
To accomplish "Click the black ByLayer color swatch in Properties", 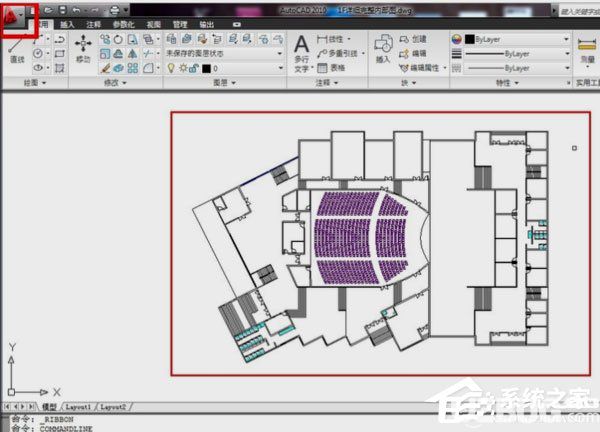I will (470, 39).
